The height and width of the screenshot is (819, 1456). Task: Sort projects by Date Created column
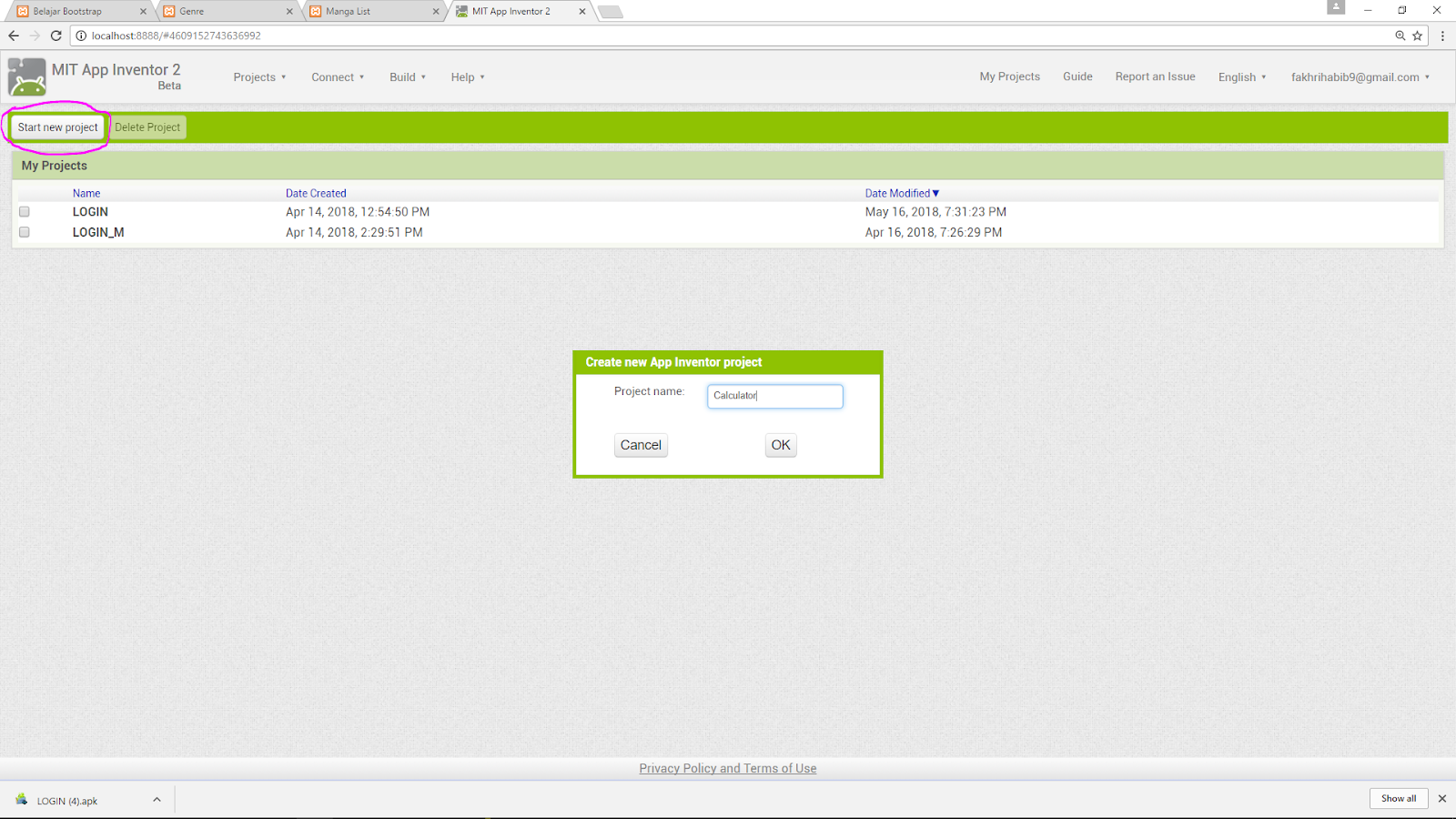(316, 193)
